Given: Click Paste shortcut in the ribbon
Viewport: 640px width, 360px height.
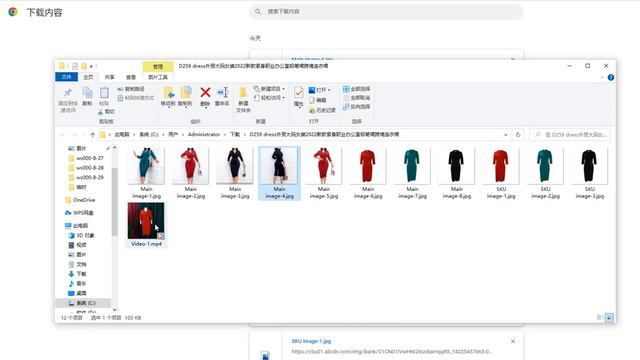Looking at the screenshot, I should click(x=136, y=98).
